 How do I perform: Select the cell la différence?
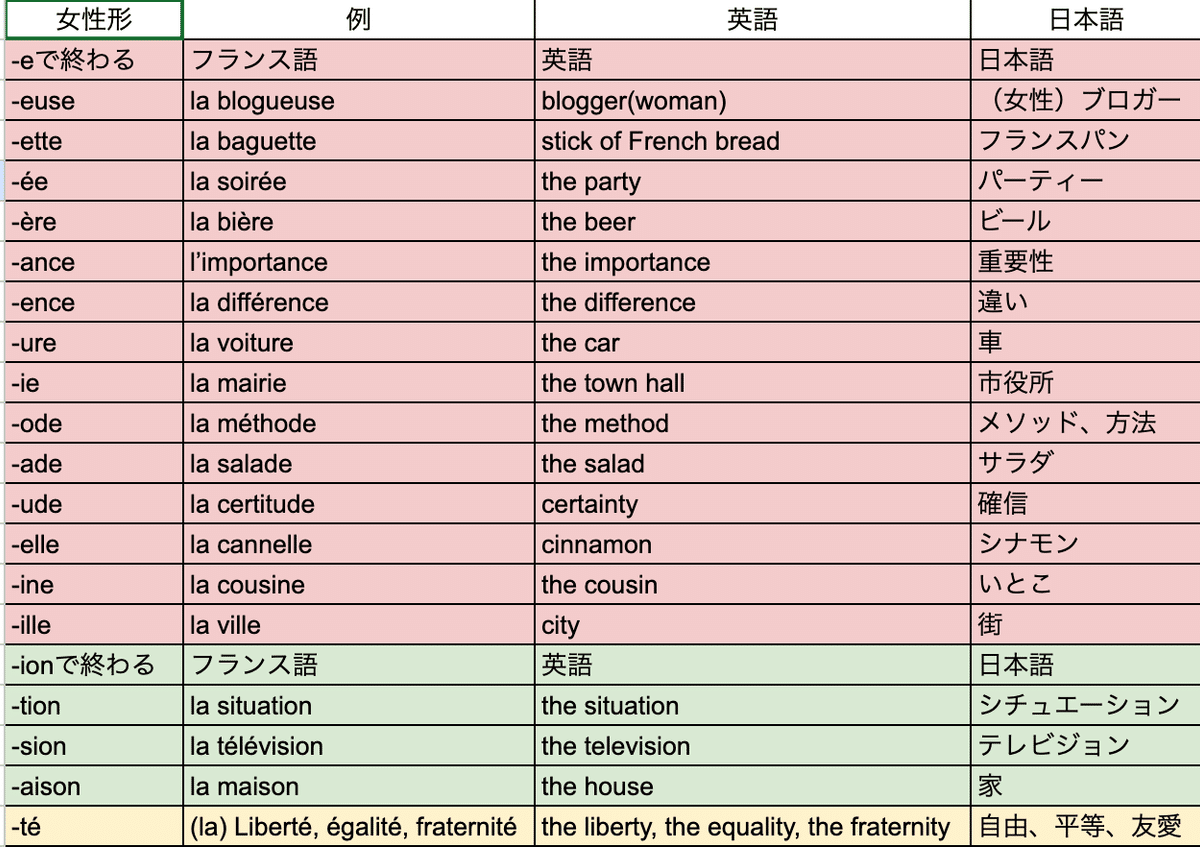[x=359, y=302]
